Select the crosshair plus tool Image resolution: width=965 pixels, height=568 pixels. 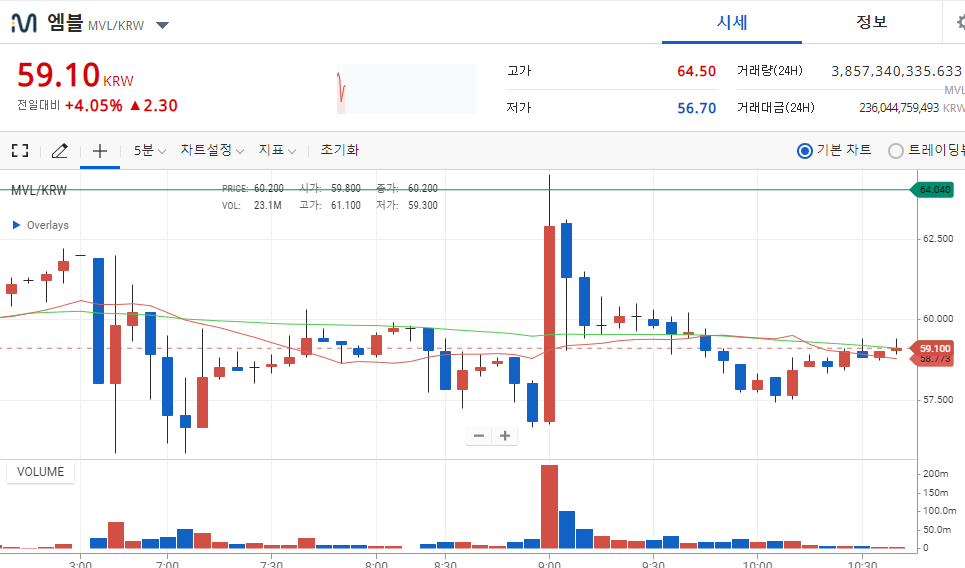coord(100,151)
